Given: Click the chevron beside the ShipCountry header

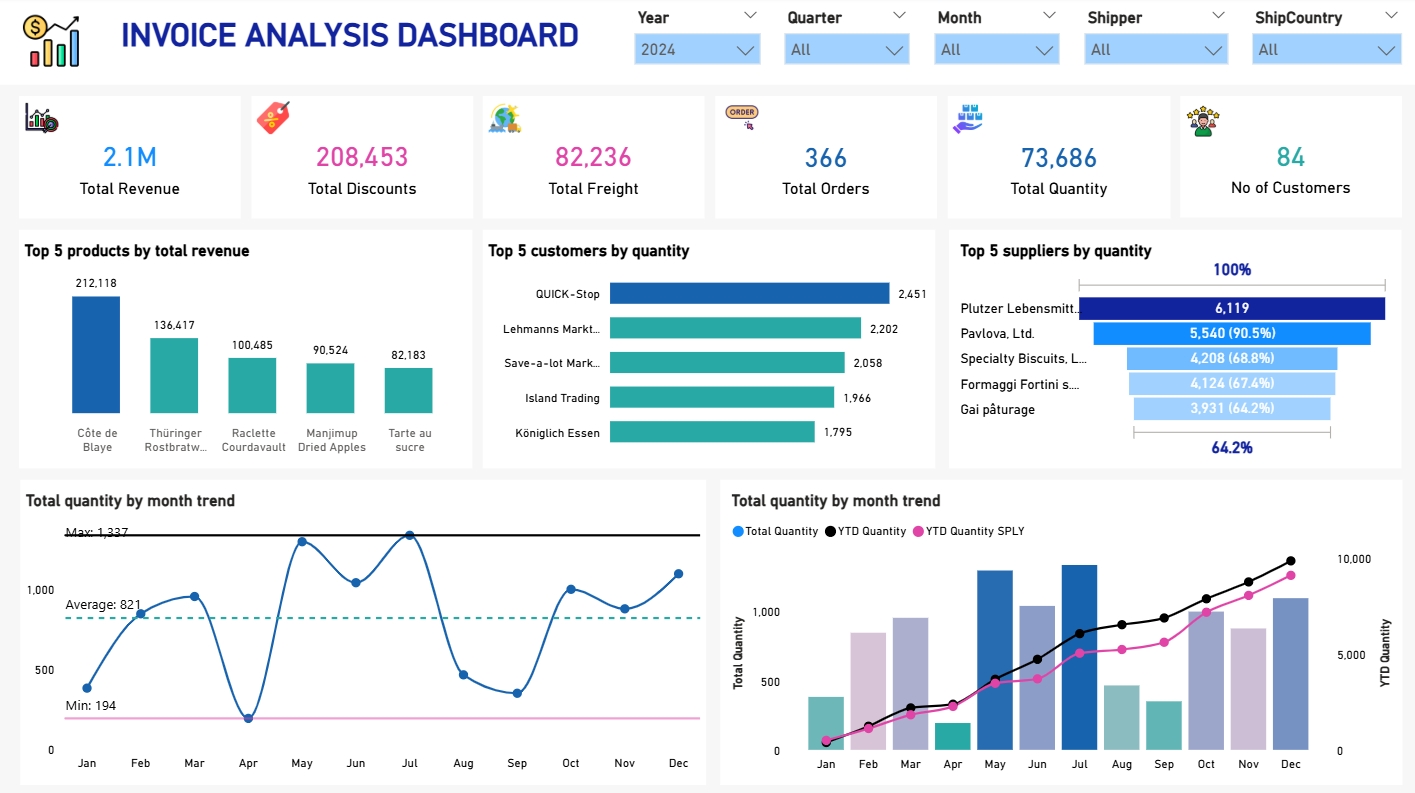Looking at the screenshot, I should [1391, 16].
